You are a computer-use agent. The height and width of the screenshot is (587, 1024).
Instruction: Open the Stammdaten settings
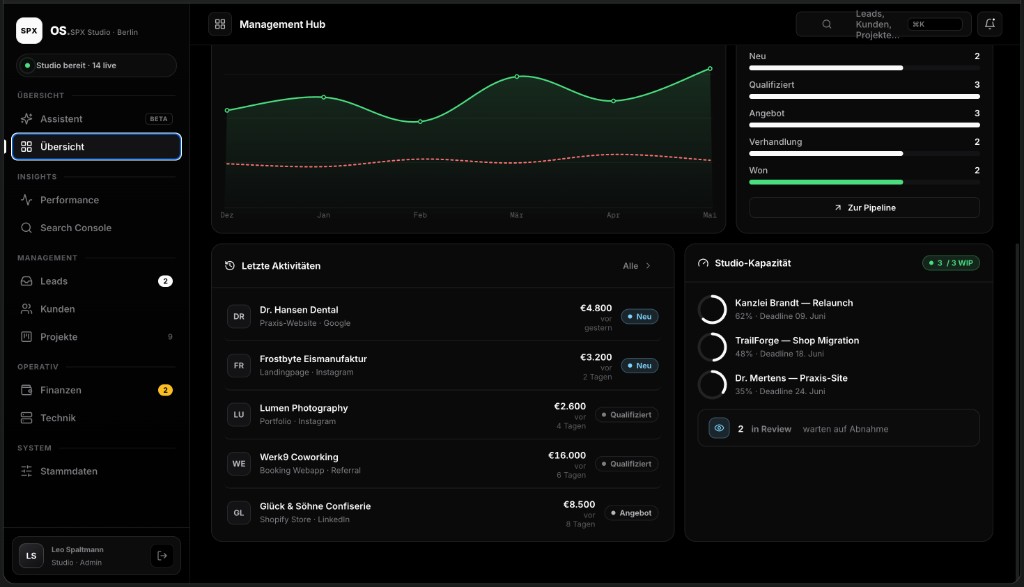coord(96,471)
